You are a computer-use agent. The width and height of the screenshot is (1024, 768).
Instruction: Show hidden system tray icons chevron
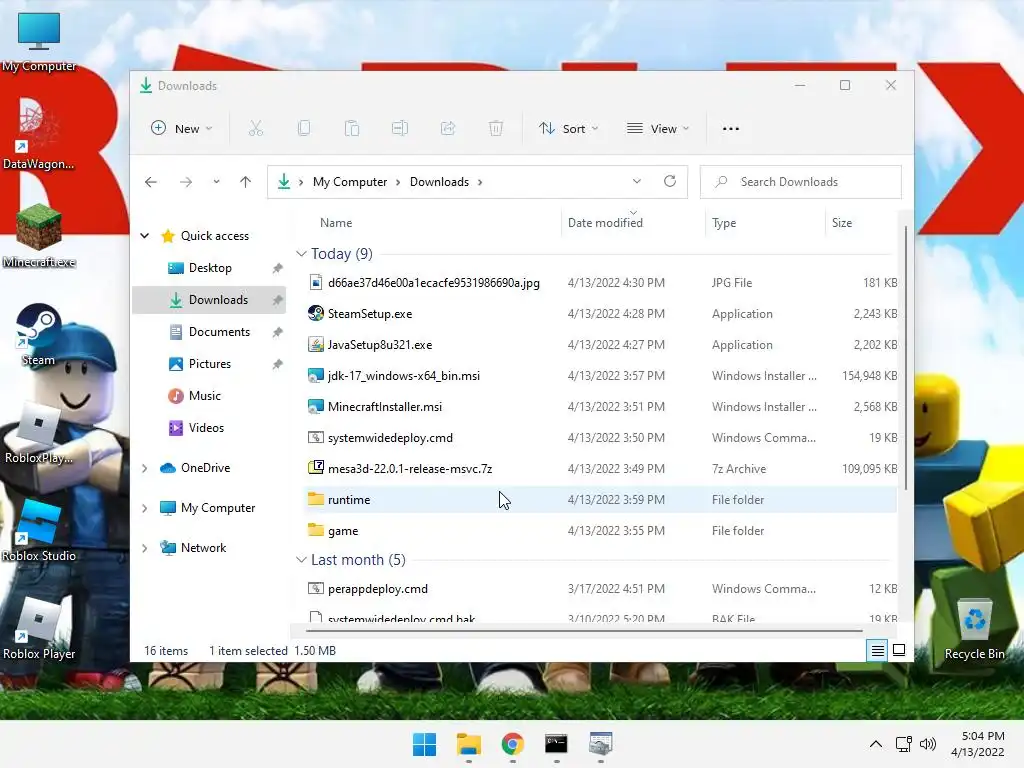(876, 744)
